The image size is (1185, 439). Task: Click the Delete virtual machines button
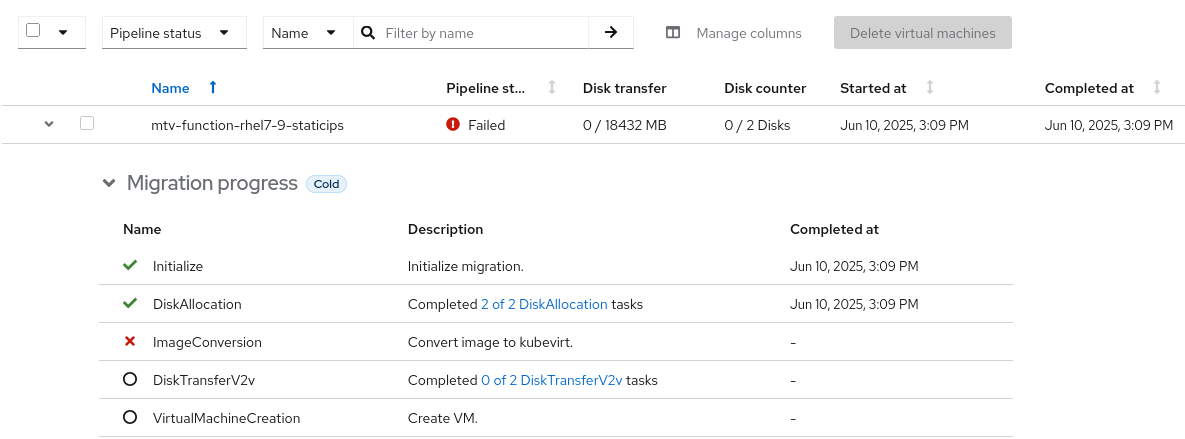[x=922, y=33]
